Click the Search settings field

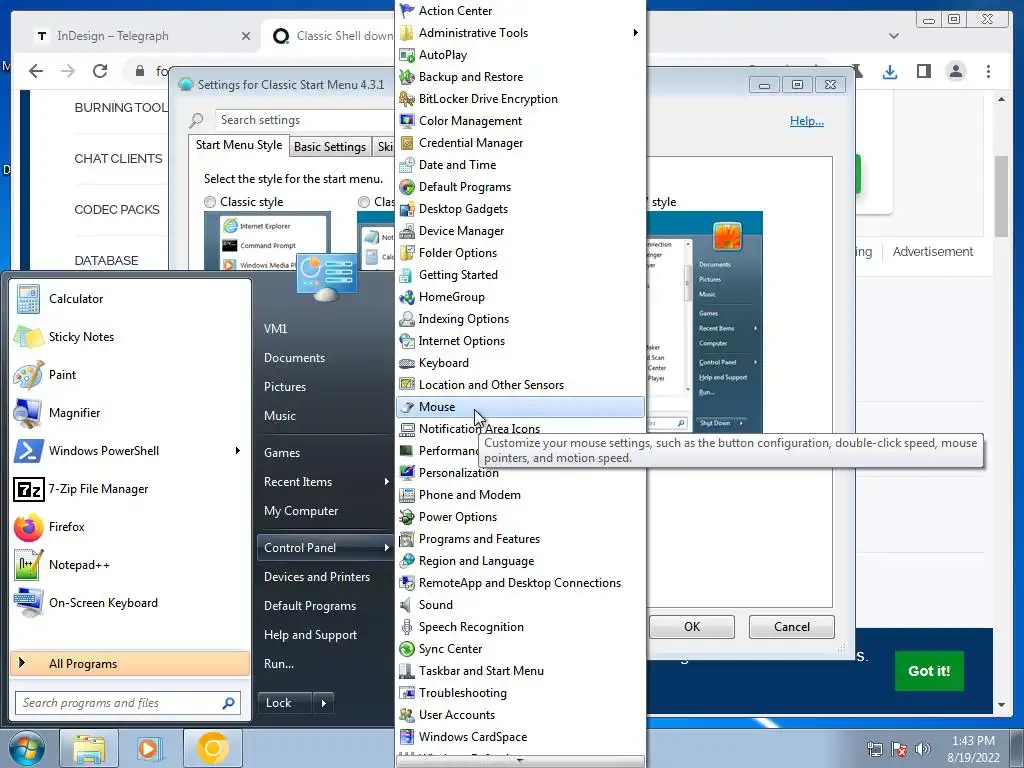pyautogui.click(x=305, y=120)
